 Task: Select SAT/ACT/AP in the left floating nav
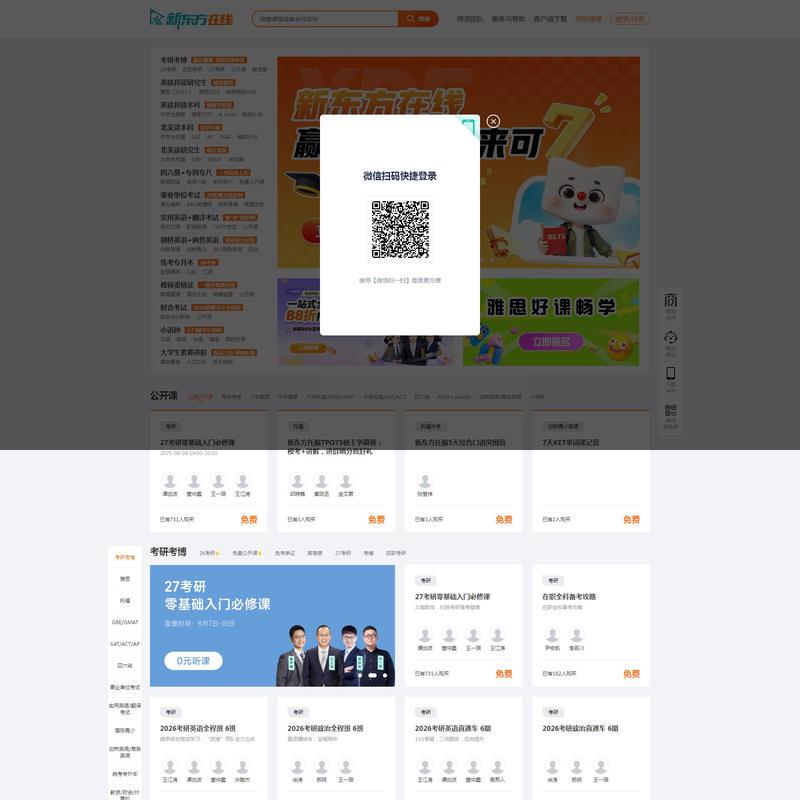coord(125,644)
